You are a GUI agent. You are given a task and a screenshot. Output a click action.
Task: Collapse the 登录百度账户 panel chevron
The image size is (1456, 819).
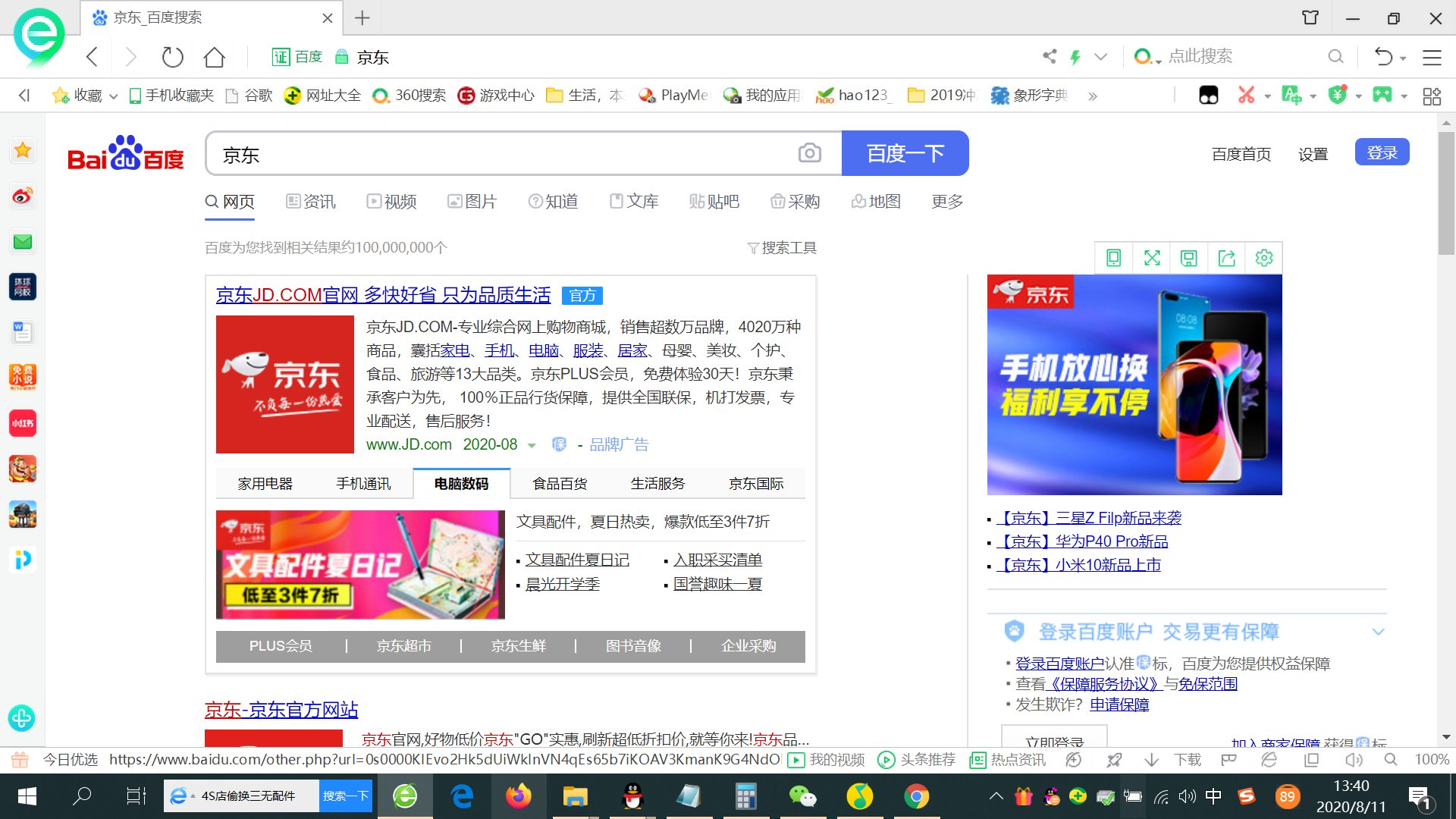point(1378,631)
